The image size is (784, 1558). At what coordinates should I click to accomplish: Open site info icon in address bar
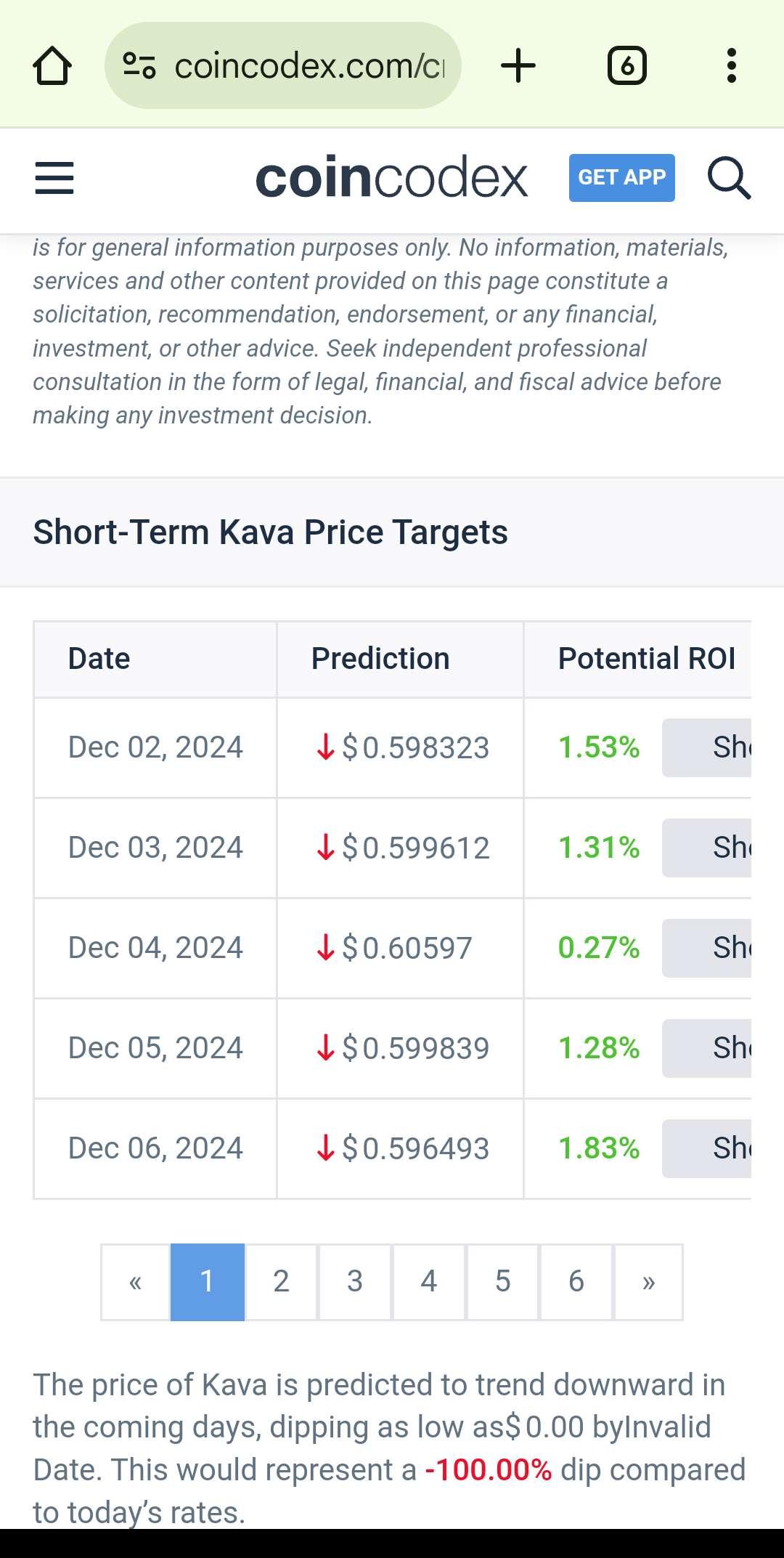(139, 66)
